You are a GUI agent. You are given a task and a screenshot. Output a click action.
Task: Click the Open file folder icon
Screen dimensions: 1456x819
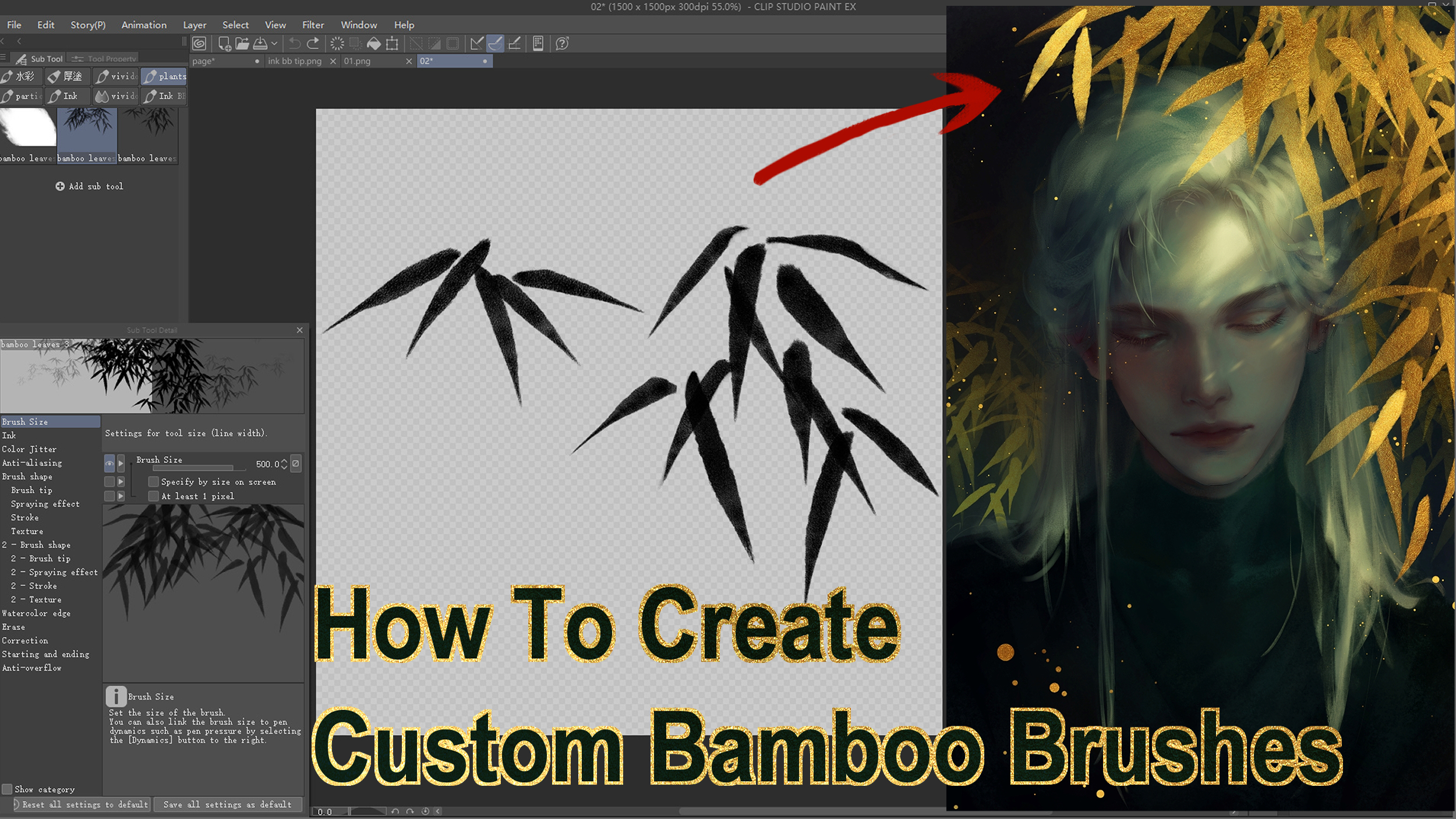pos(242,44)
